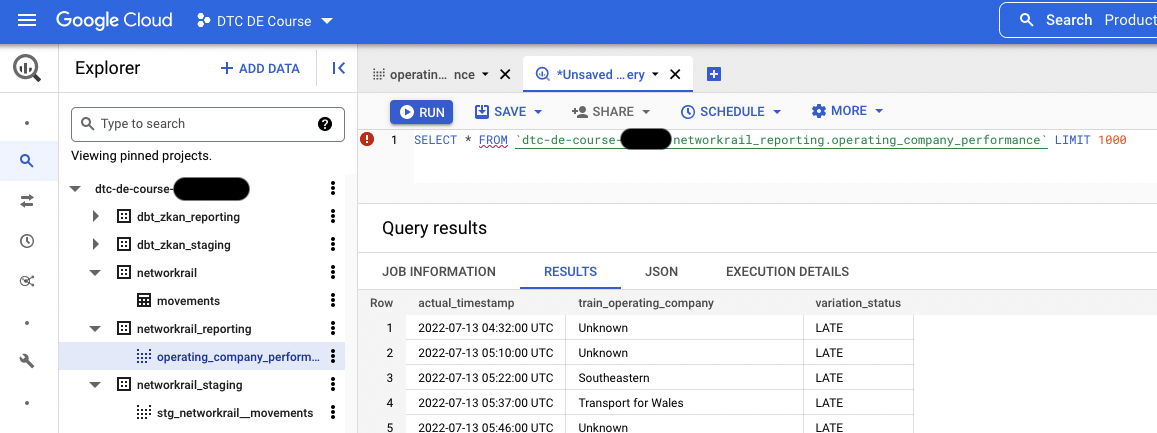Open the JSON results tab
Viewport: 1157px width, 433px height.
661,271
